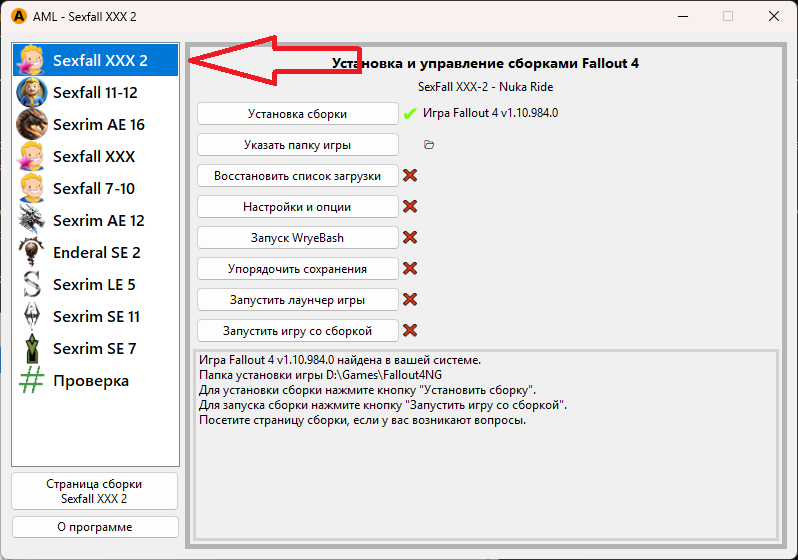Click the Sexrim LE 5 icon
The width and height of the screenshot is (798, 560).
(32, 284)
